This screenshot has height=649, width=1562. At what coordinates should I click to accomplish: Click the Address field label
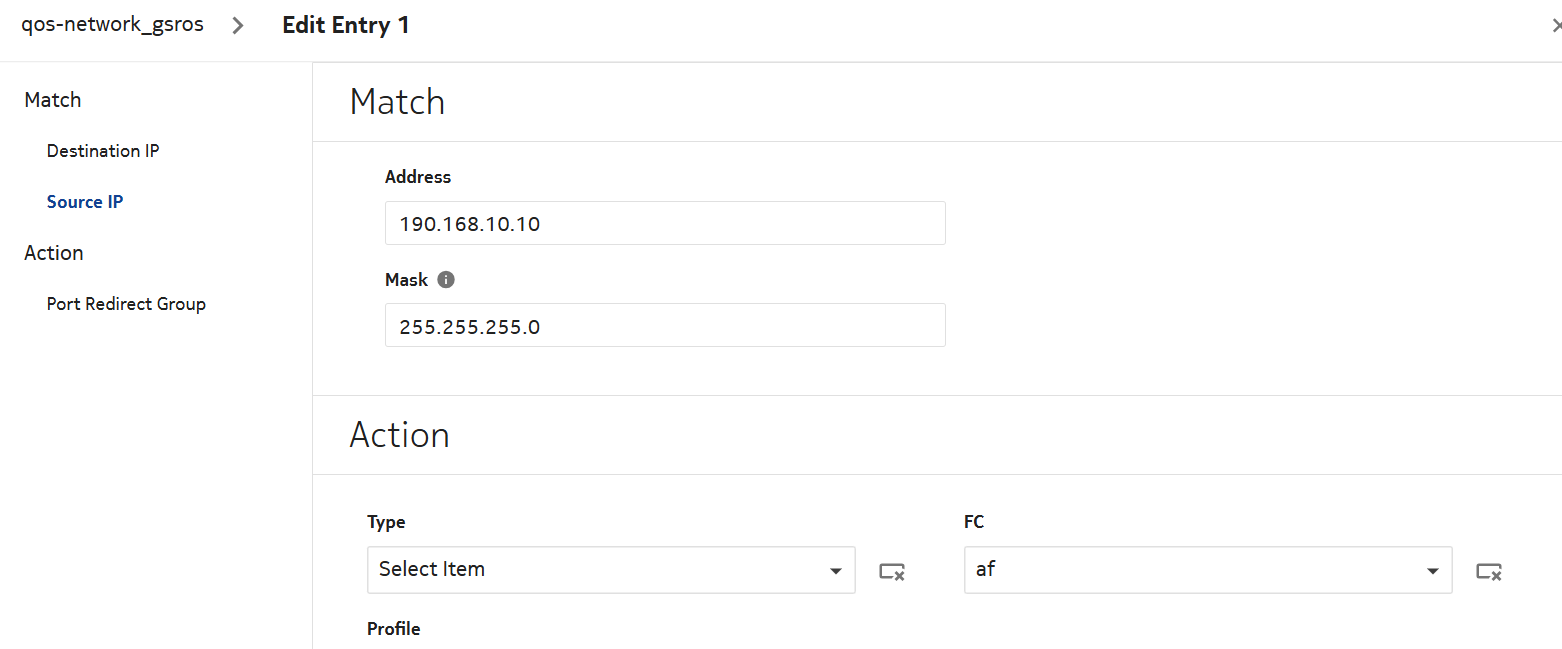[418, 177]
